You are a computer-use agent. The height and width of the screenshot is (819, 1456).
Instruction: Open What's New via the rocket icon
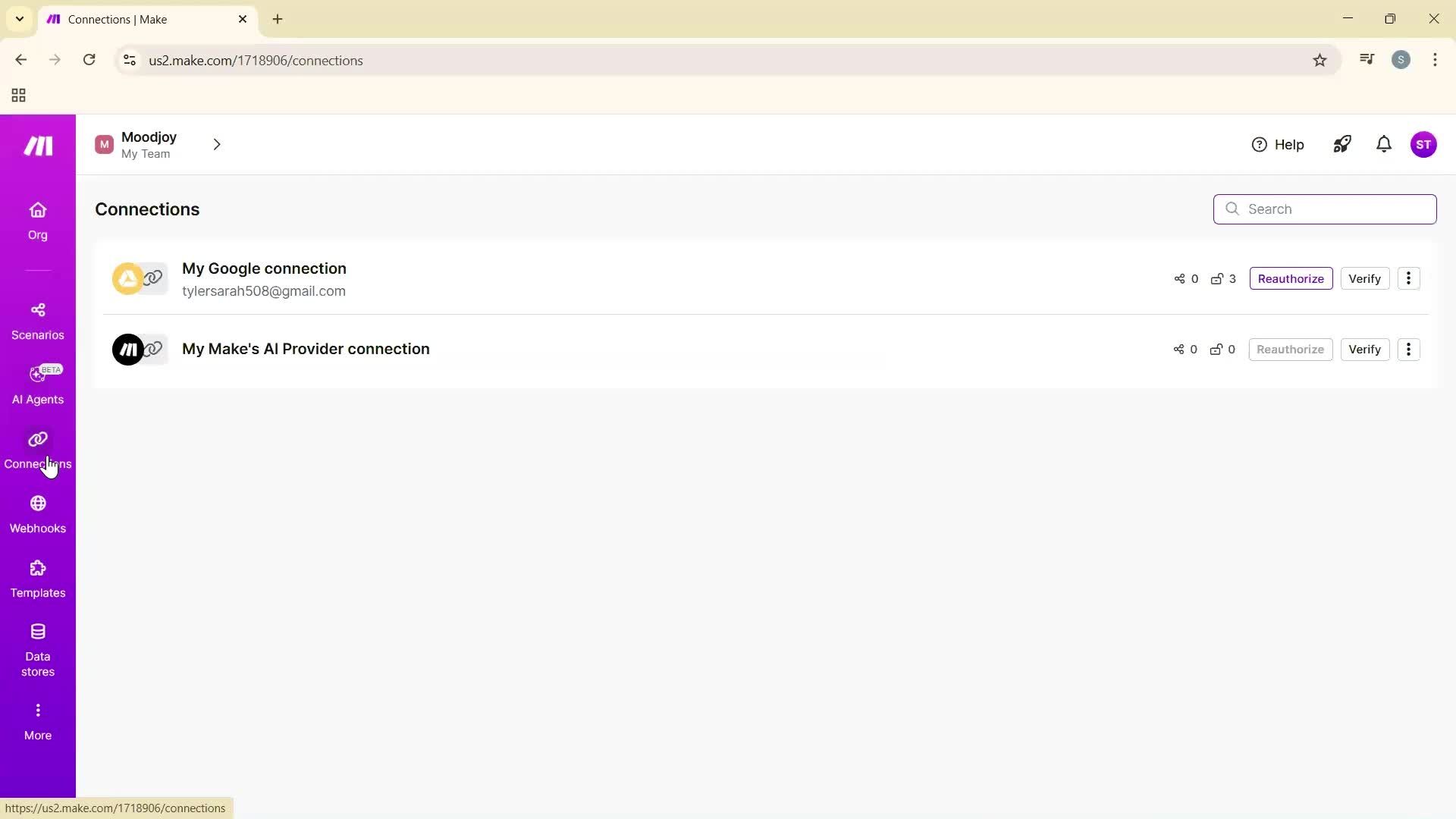pos(1341,144)
